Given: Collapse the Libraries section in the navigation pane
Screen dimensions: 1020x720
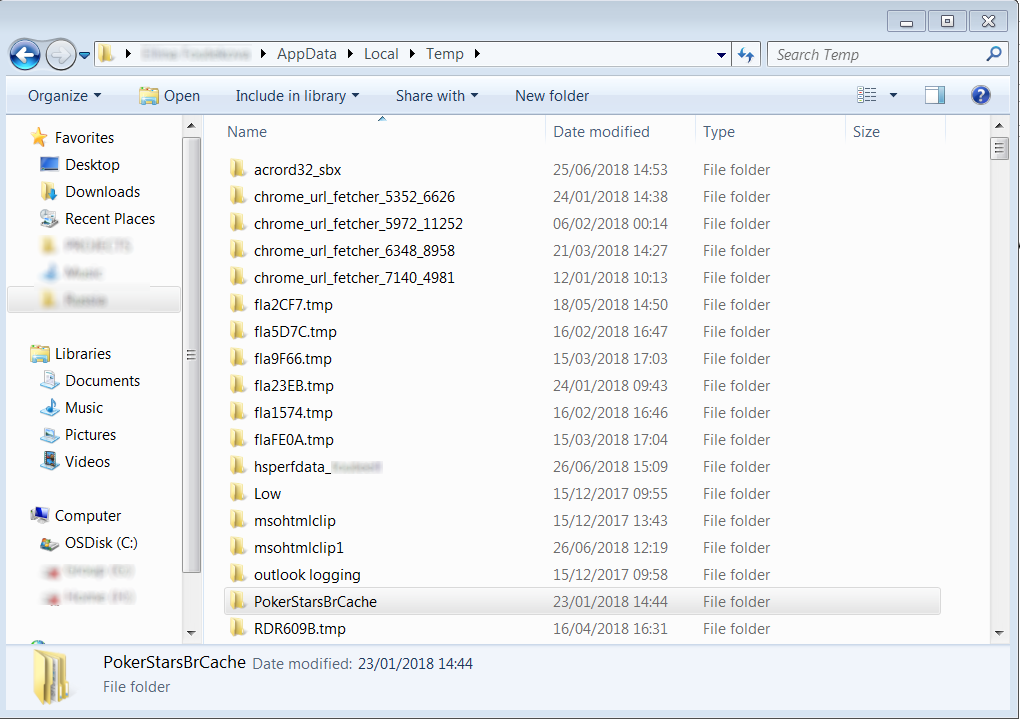Looking at the screenshot, I should point(21,353).
